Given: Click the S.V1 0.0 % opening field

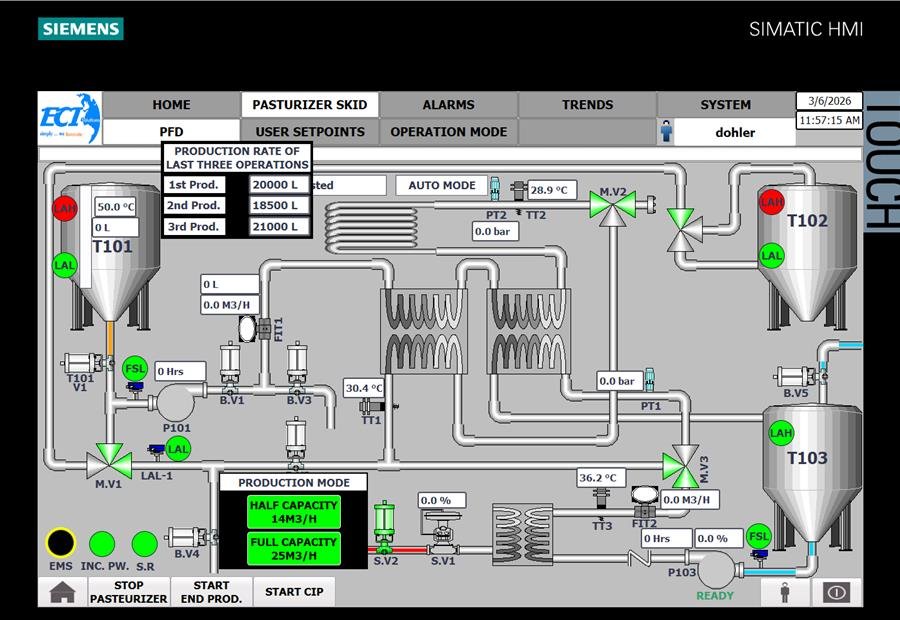Looking at the screenshot, I should [x=441, y=501].
